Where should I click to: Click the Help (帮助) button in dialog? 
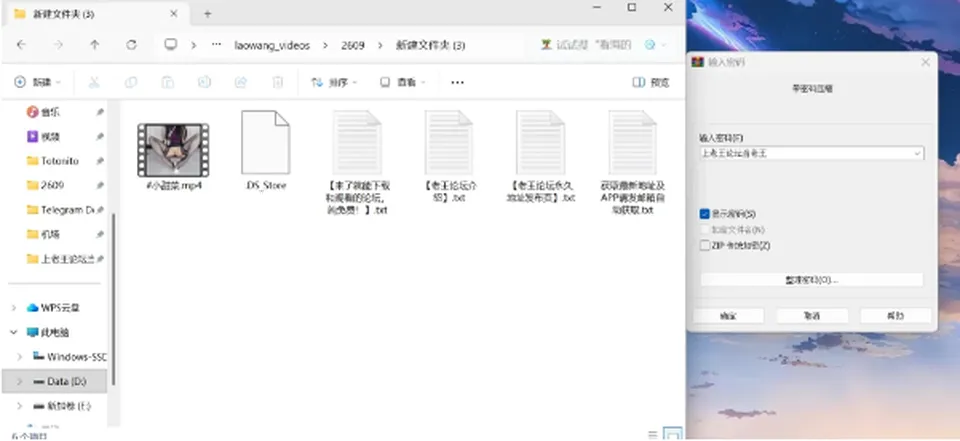pos(896,316)
